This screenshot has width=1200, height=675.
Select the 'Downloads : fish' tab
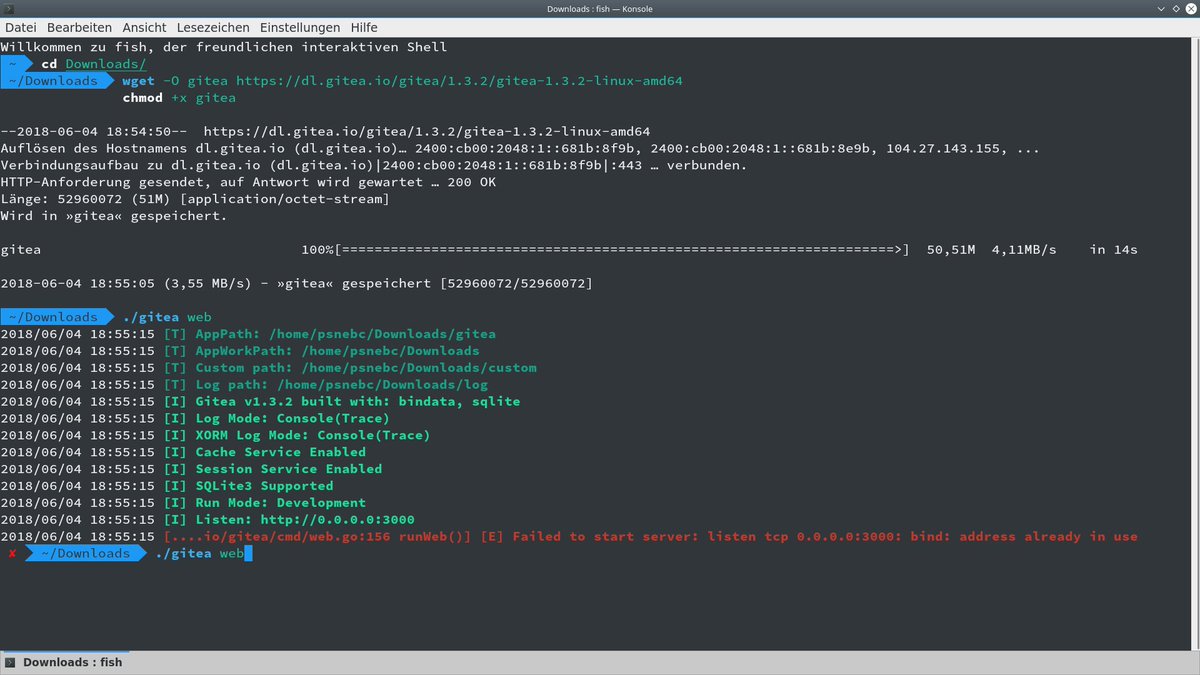tap(64, 662)
